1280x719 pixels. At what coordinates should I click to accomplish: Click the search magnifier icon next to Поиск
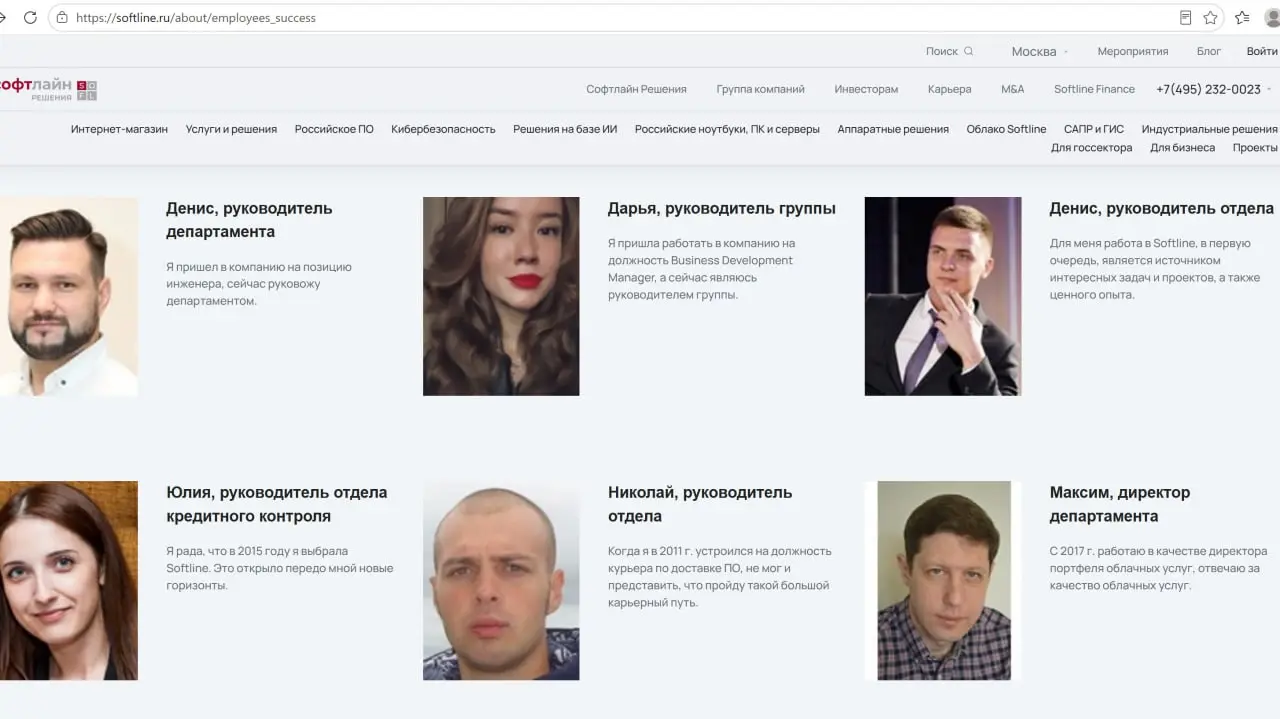pos(968,51)
